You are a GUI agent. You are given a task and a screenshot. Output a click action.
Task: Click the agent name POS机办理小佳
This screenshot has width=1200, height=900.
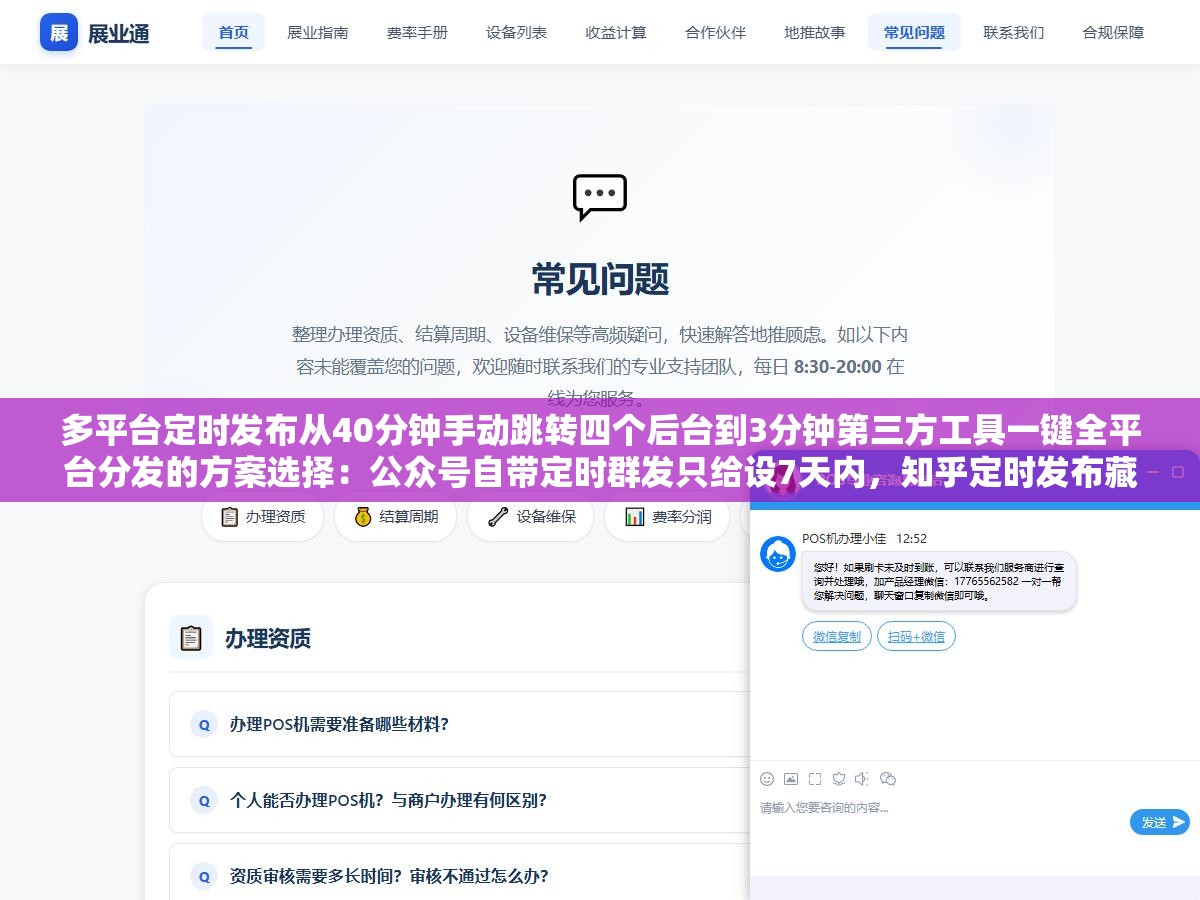[x=844, y=538]
